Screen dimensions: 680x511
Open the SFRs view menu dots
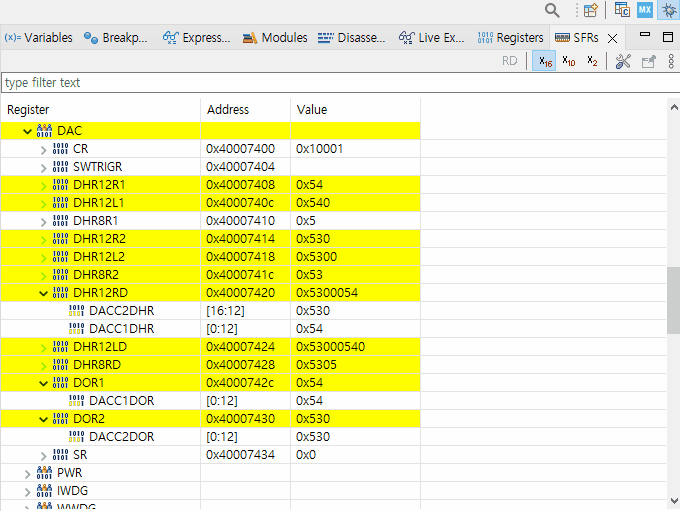(x=671, y=61)
